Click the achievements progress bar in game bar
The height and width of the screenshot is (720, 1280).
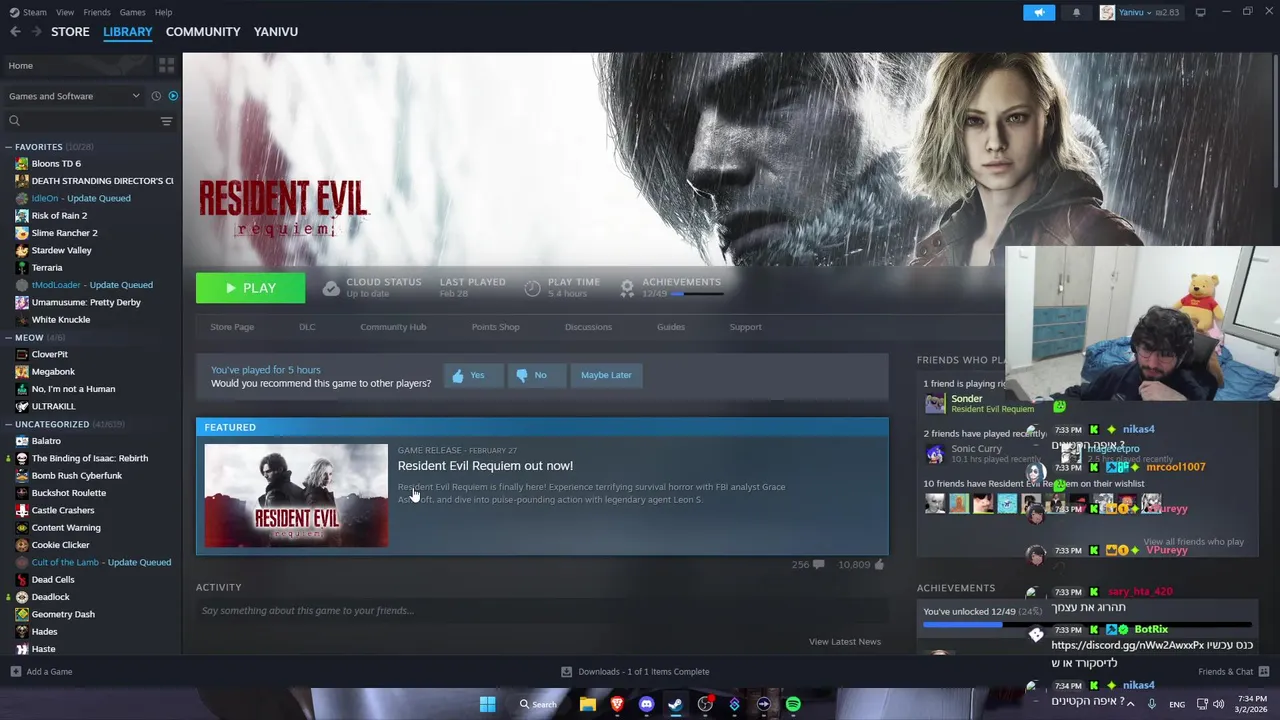click(x=696, y=295)
